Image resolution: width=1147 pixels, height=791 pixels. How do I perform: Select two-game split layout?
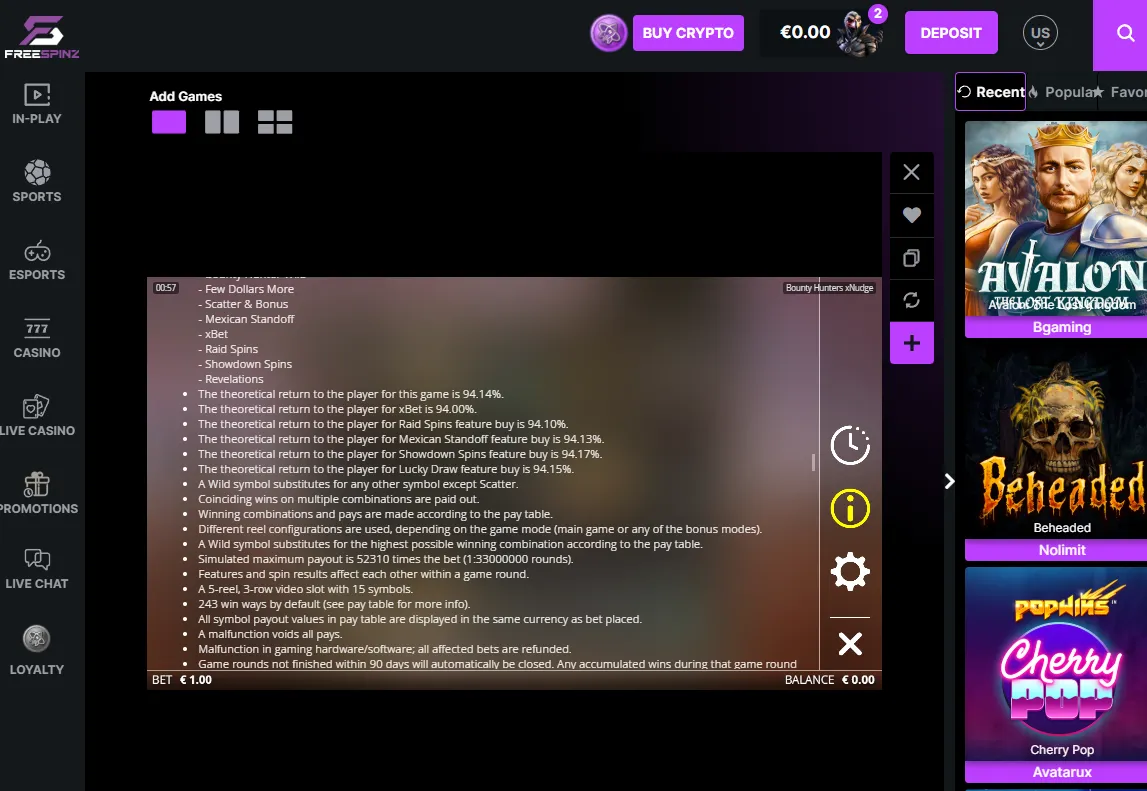[x=222, y=122]
